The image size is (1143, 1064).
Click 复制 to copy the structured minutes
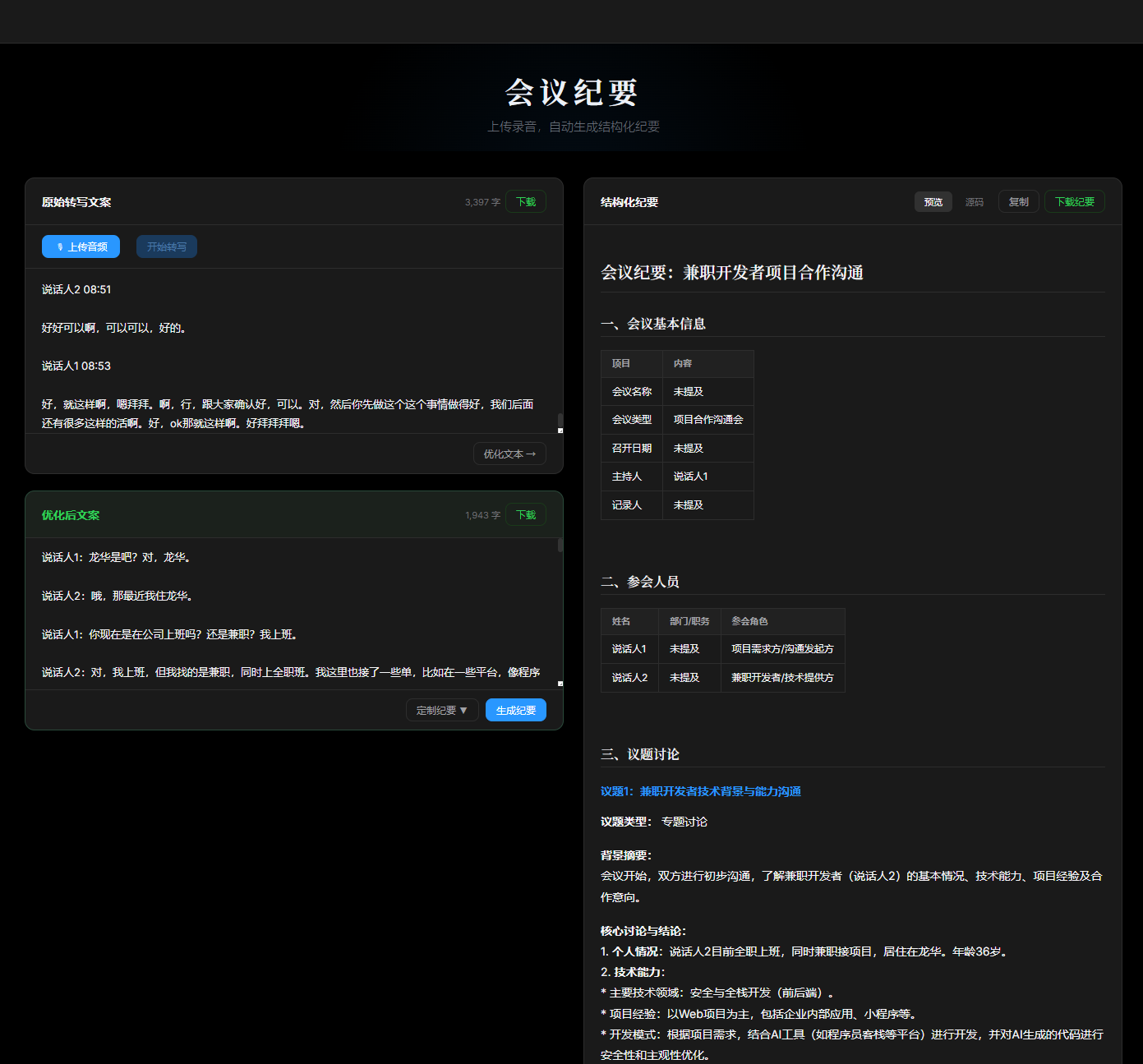pos(1018,201)
